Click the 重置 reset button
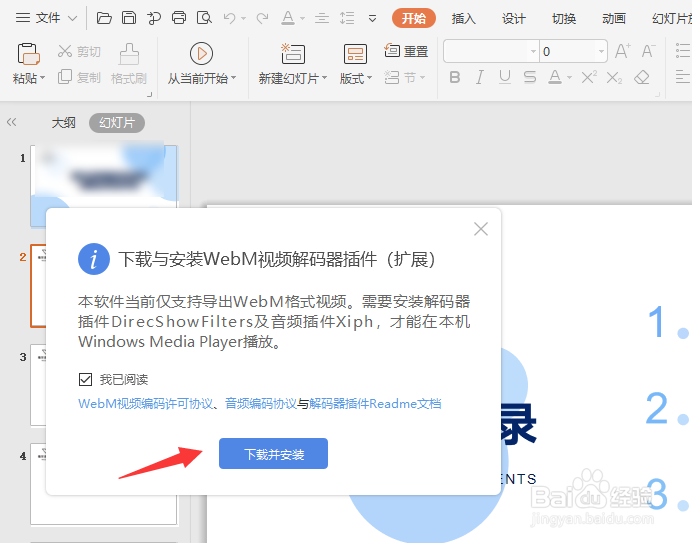 point(406,51)
